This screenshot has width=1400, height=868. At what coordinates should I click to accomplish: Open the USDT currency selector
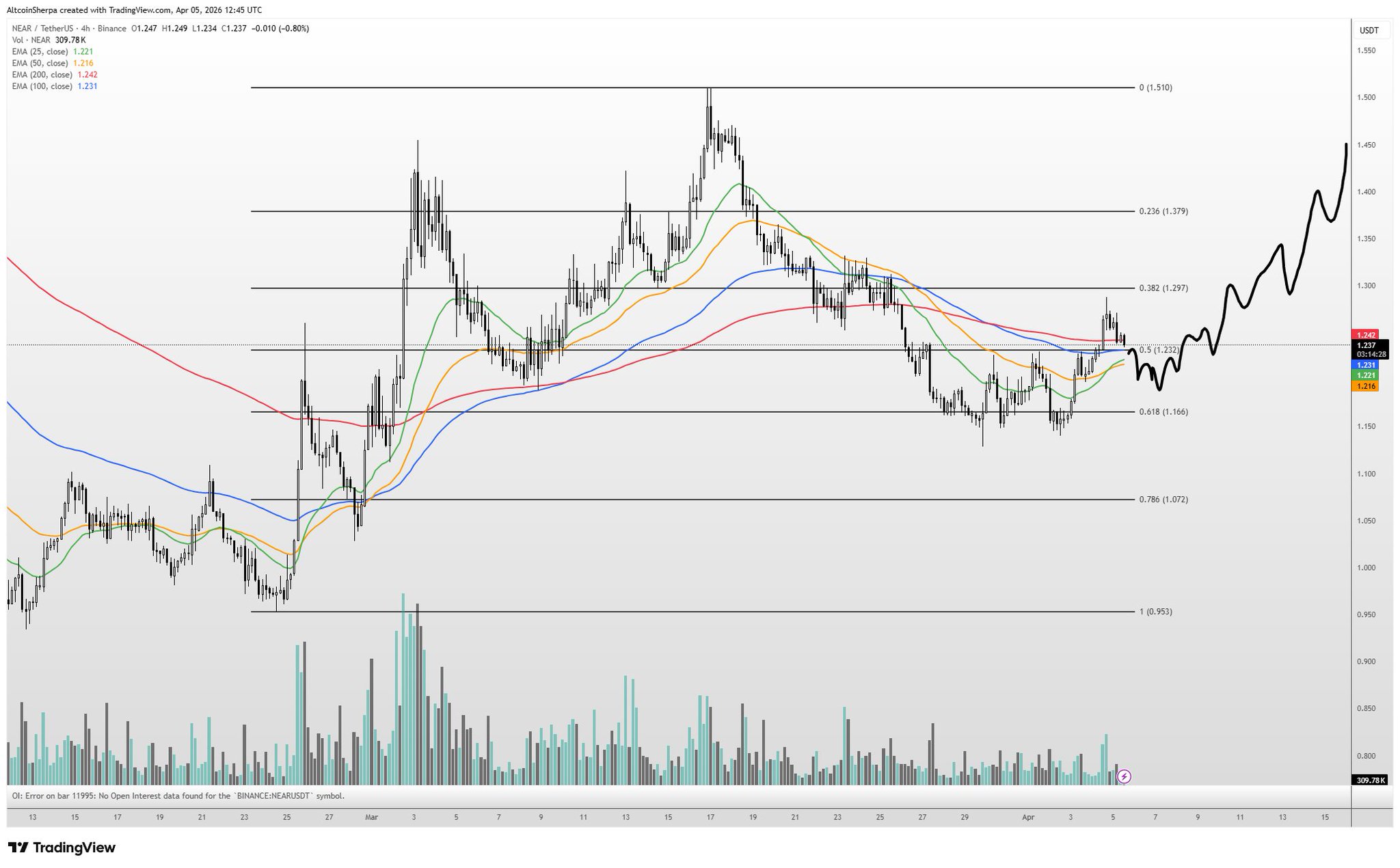click(x=1369, y=31)
